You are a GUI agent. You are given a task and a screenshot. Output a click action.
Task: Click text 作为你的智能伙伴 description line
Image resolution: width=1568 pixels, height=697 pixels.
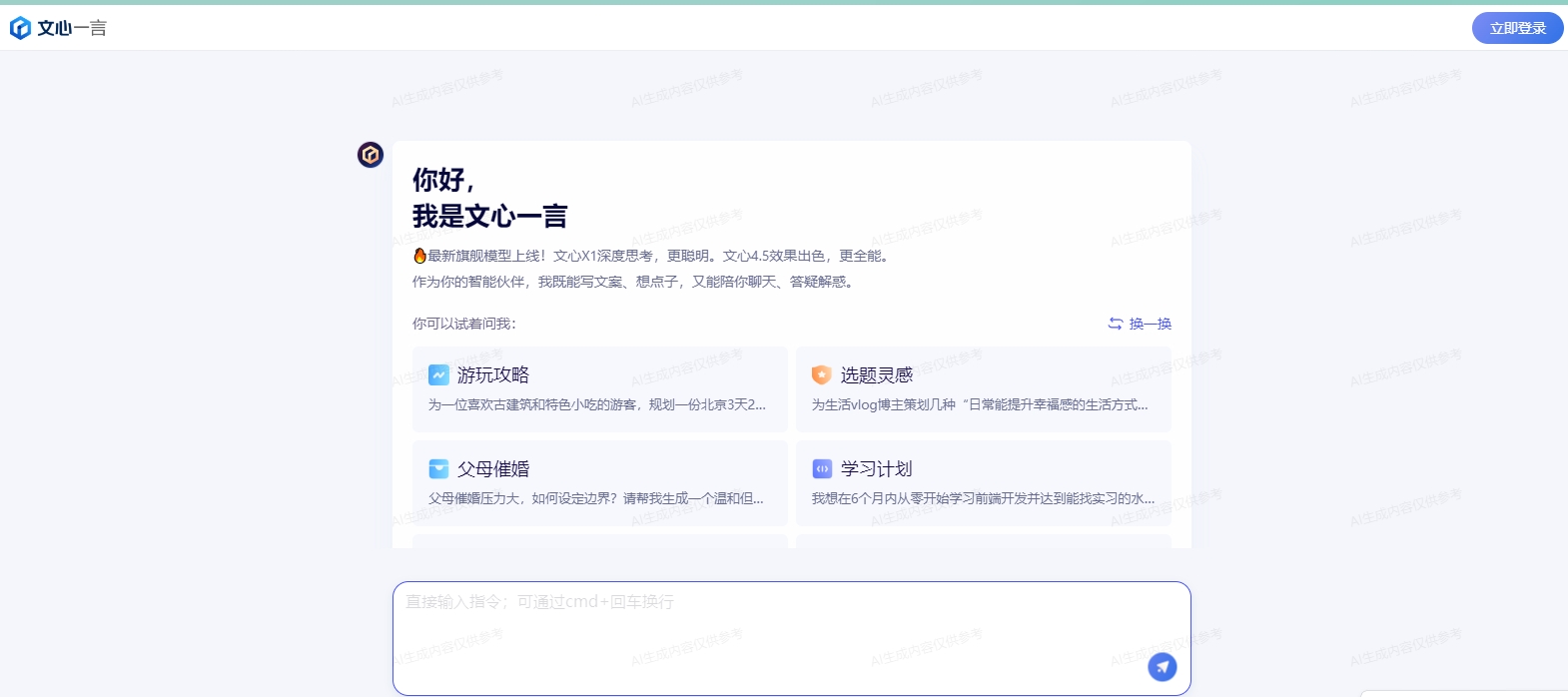pos(635,282)
